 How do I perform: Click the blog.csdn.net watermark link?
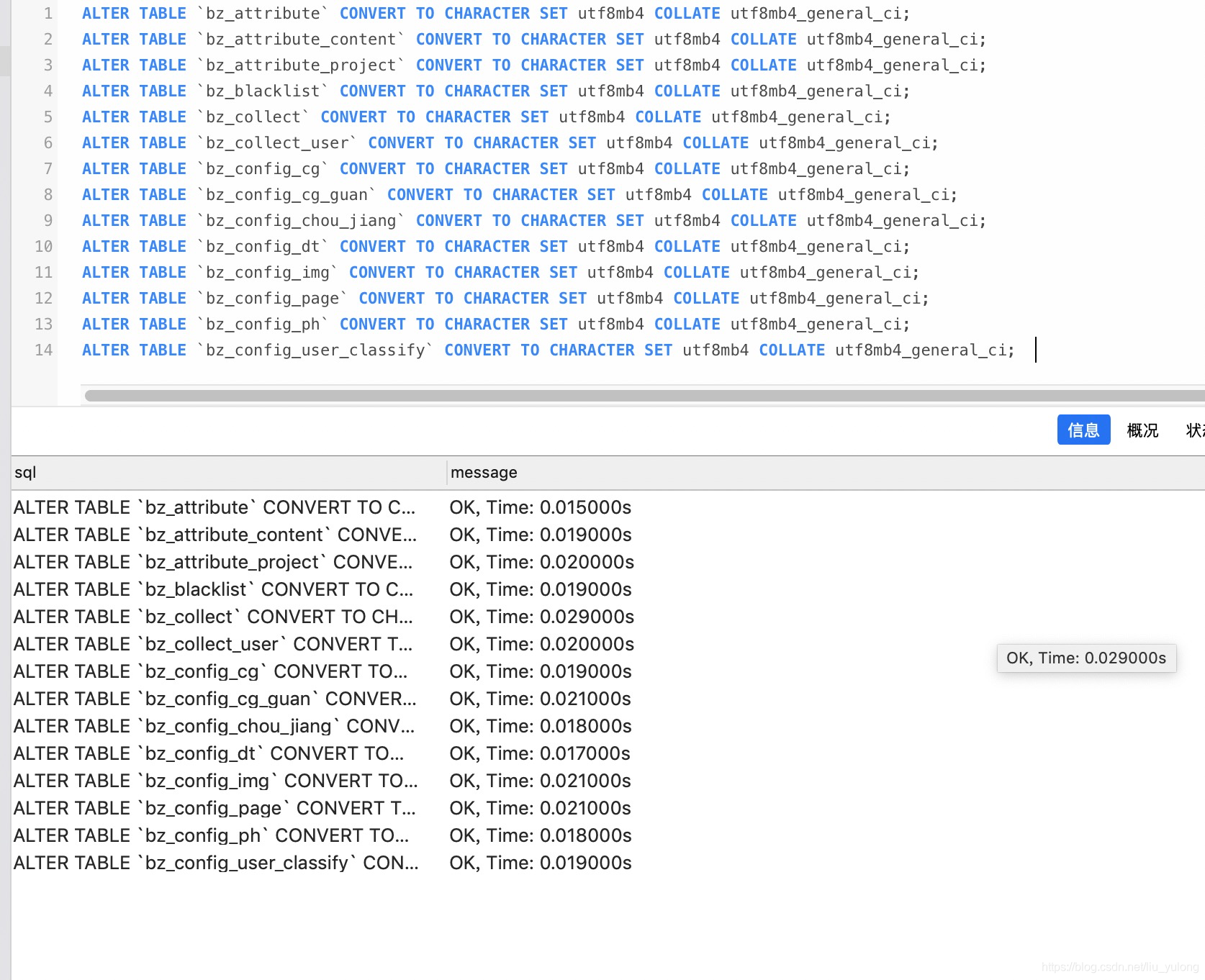tap(1120, 967)
